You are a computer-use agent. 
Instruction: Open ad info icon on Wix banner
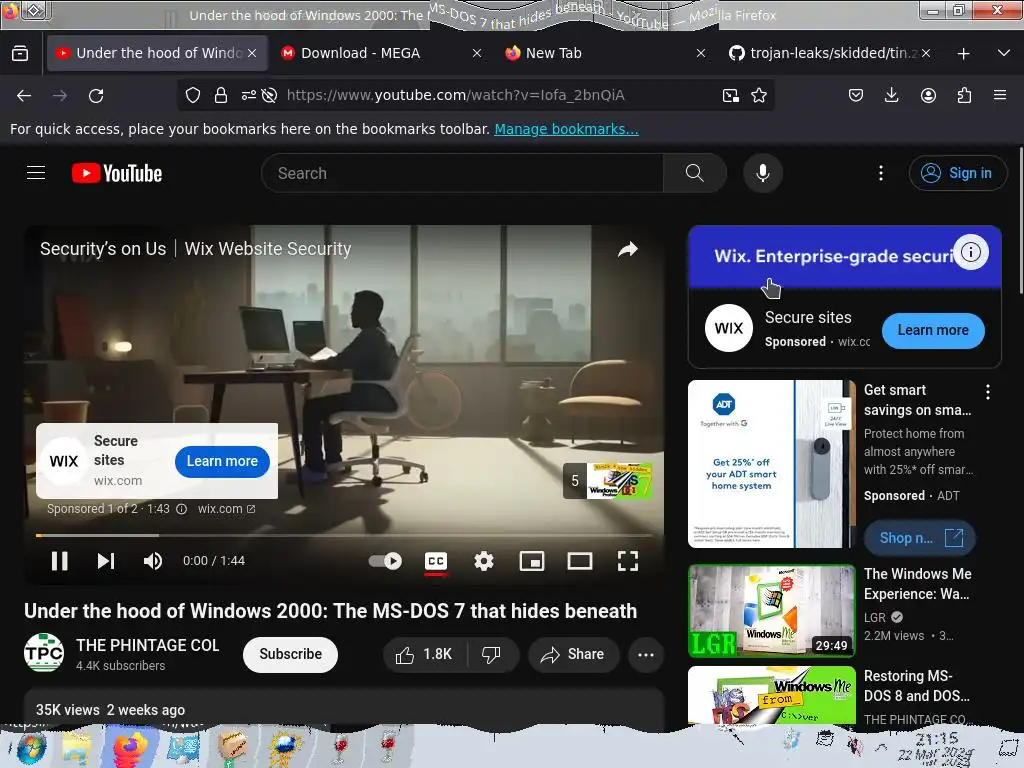(971, 252)
